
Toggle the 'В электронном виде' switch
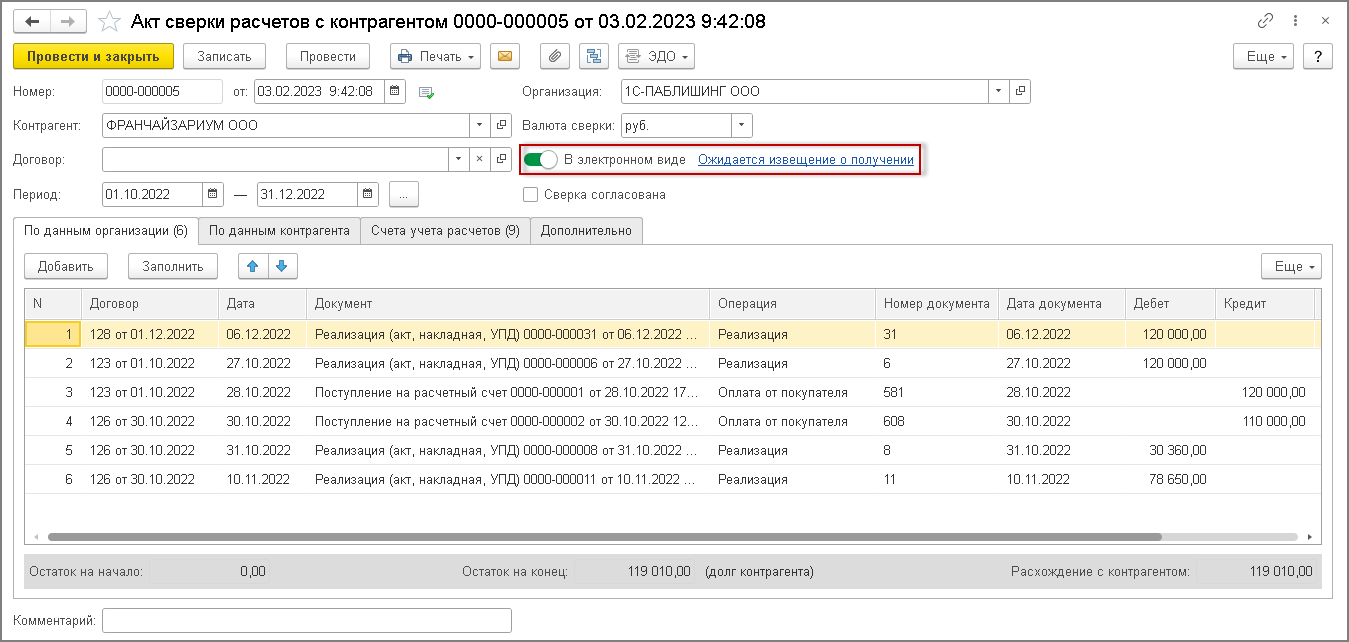pos(540,160)
